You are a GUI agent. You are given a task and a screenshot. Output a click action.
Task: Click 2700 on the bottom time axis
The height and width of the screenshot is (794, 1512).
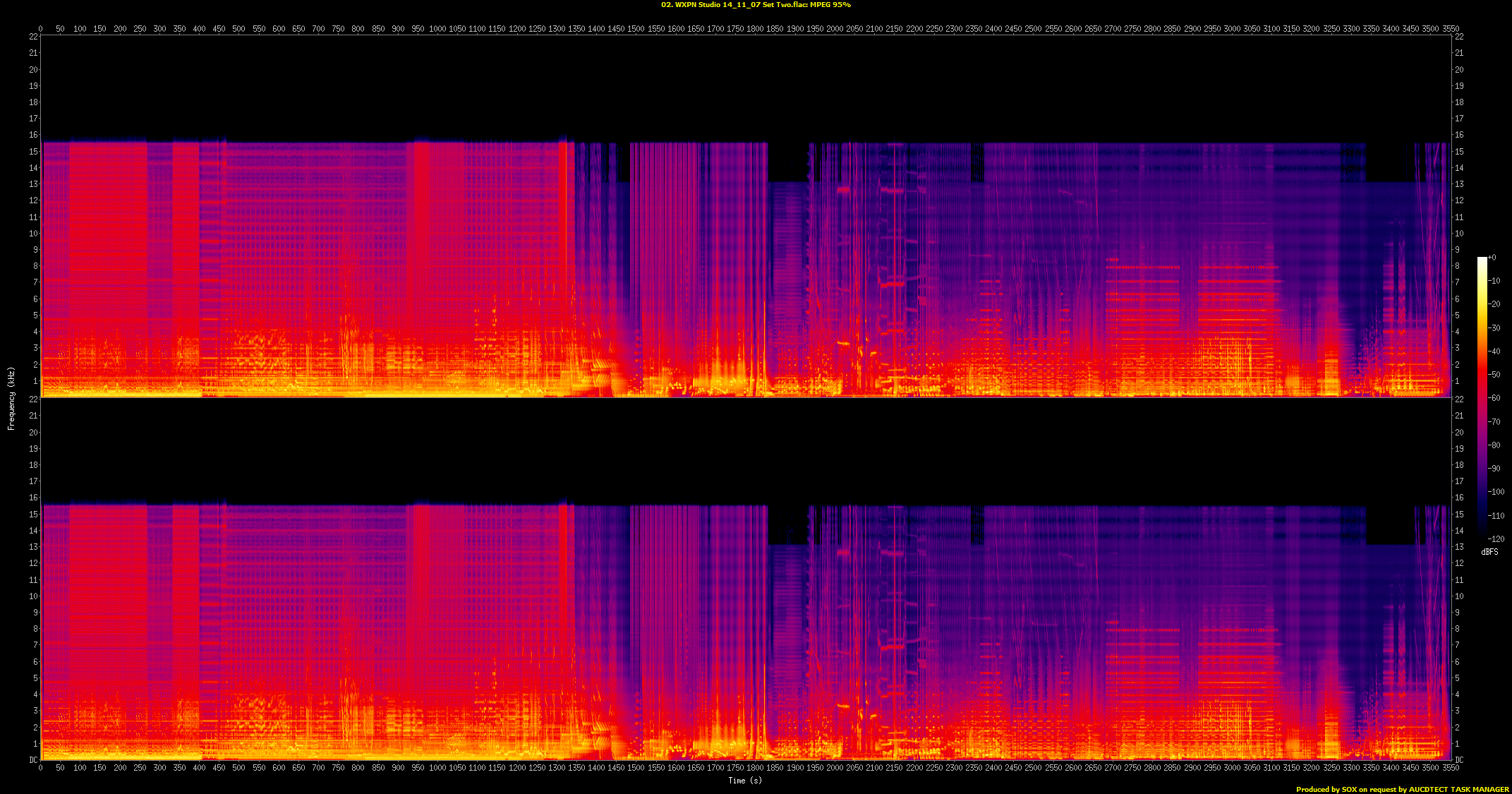point(1113,767)
